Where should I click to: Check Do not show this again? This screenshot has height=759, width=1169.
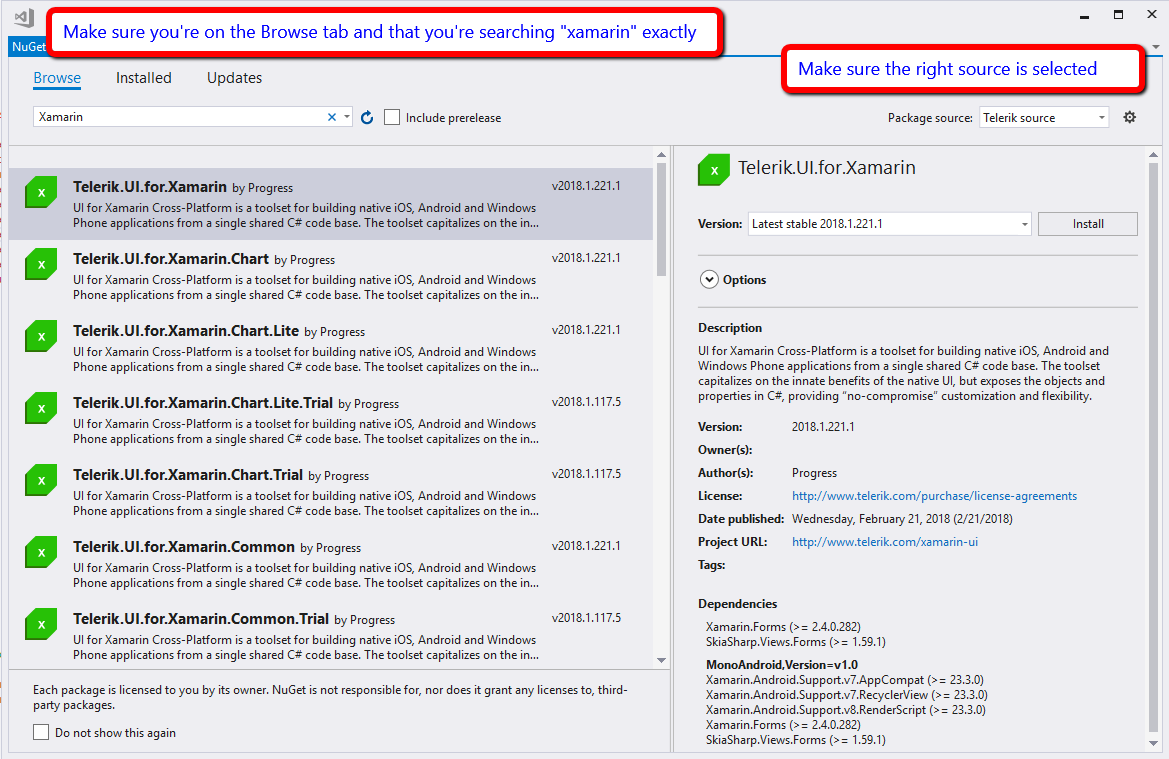pos(41,732)
